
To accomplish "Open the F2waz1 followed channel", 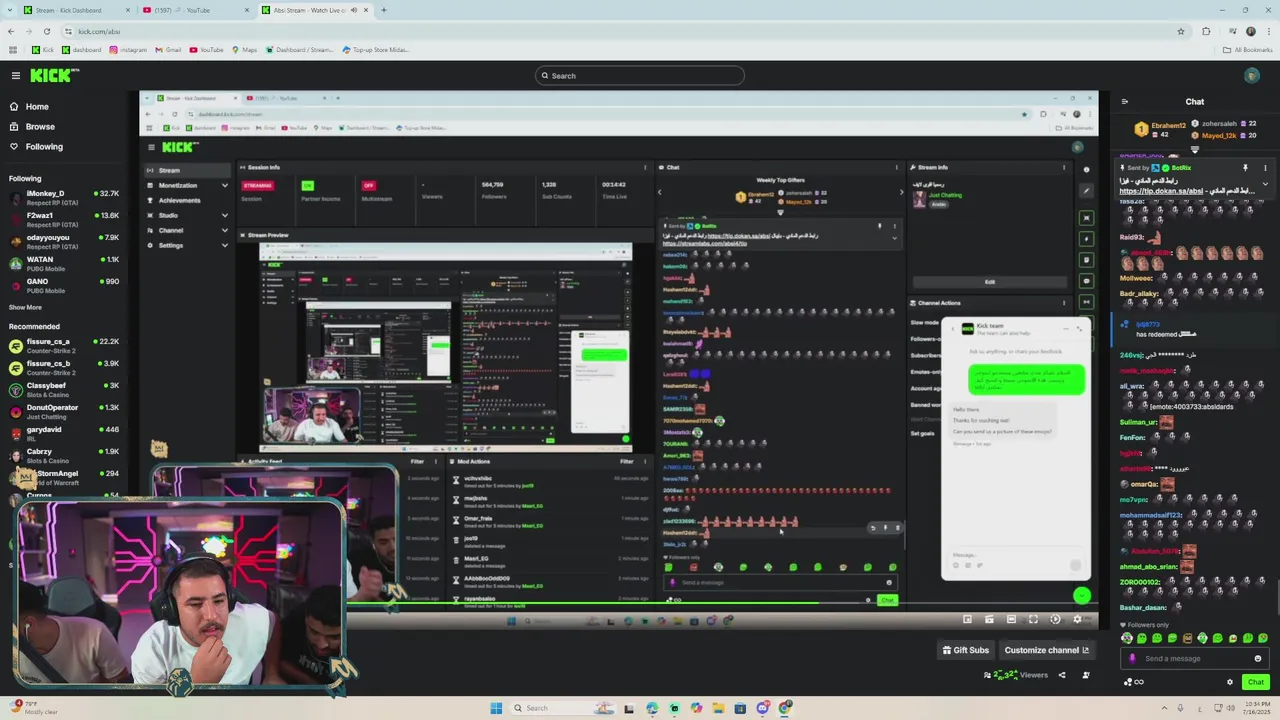I will pyautogui.click(x=63, y=219).
